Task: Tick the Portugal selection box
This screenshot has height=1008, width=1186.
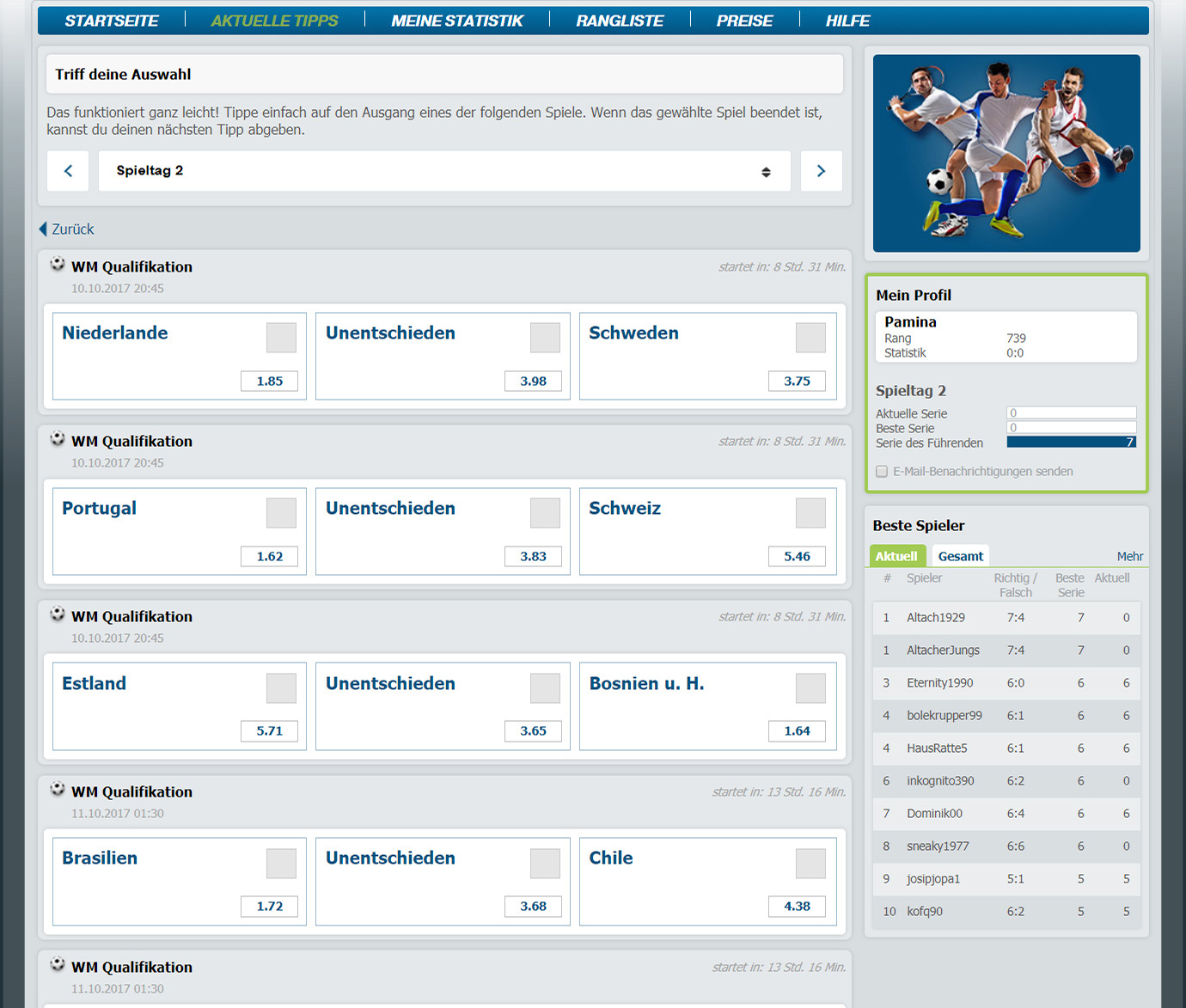Action: click(281, 513)
